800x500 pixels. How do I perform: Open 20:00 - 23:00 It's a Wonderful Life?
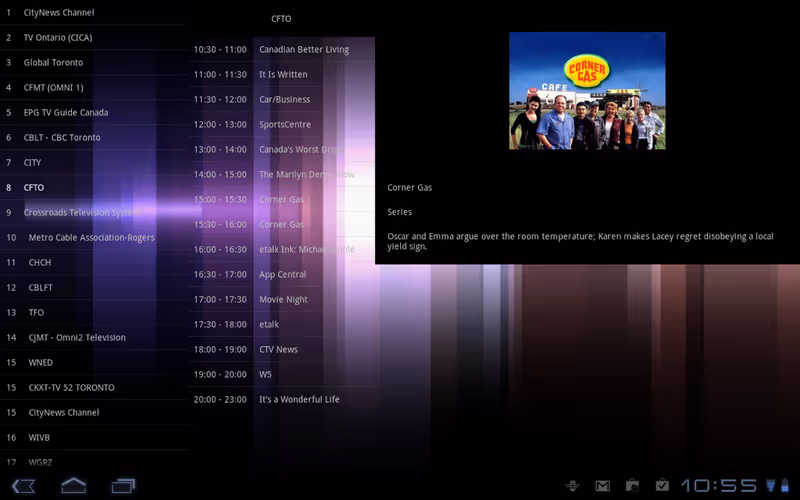click(x=281, y=399)
